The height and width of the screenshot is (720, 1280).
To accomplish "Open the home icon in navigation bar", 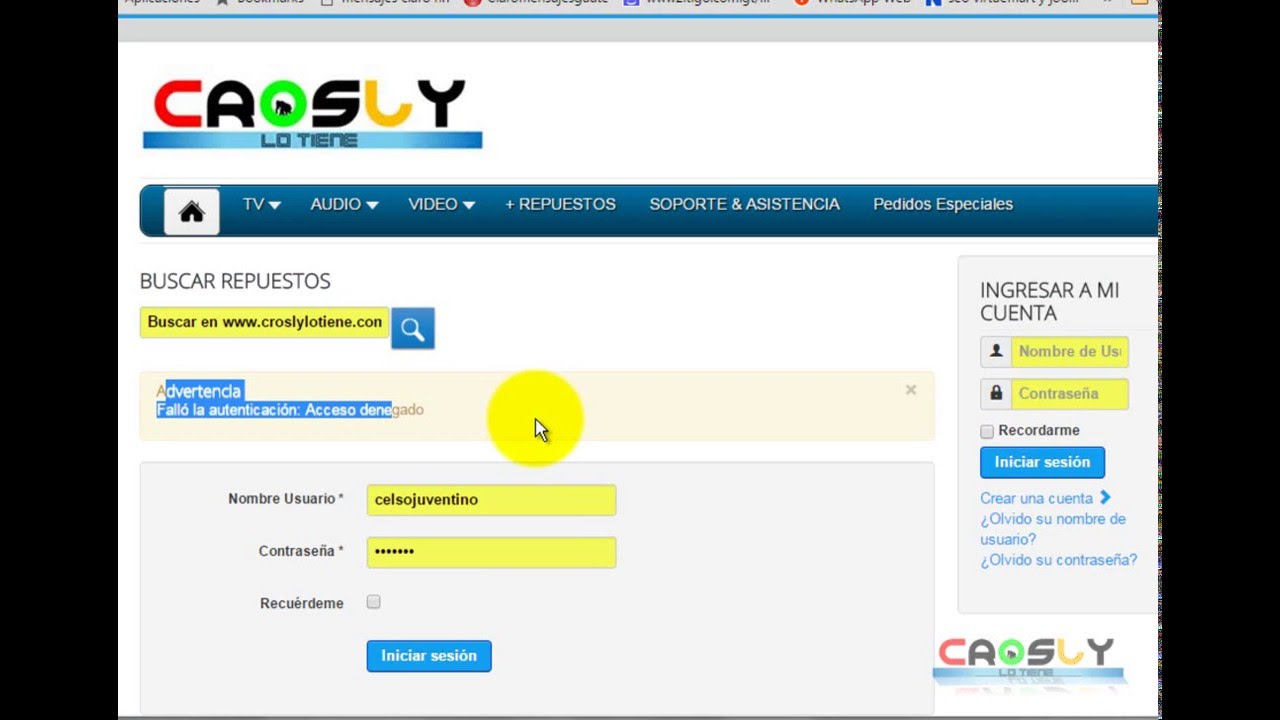I will [191, 212].
